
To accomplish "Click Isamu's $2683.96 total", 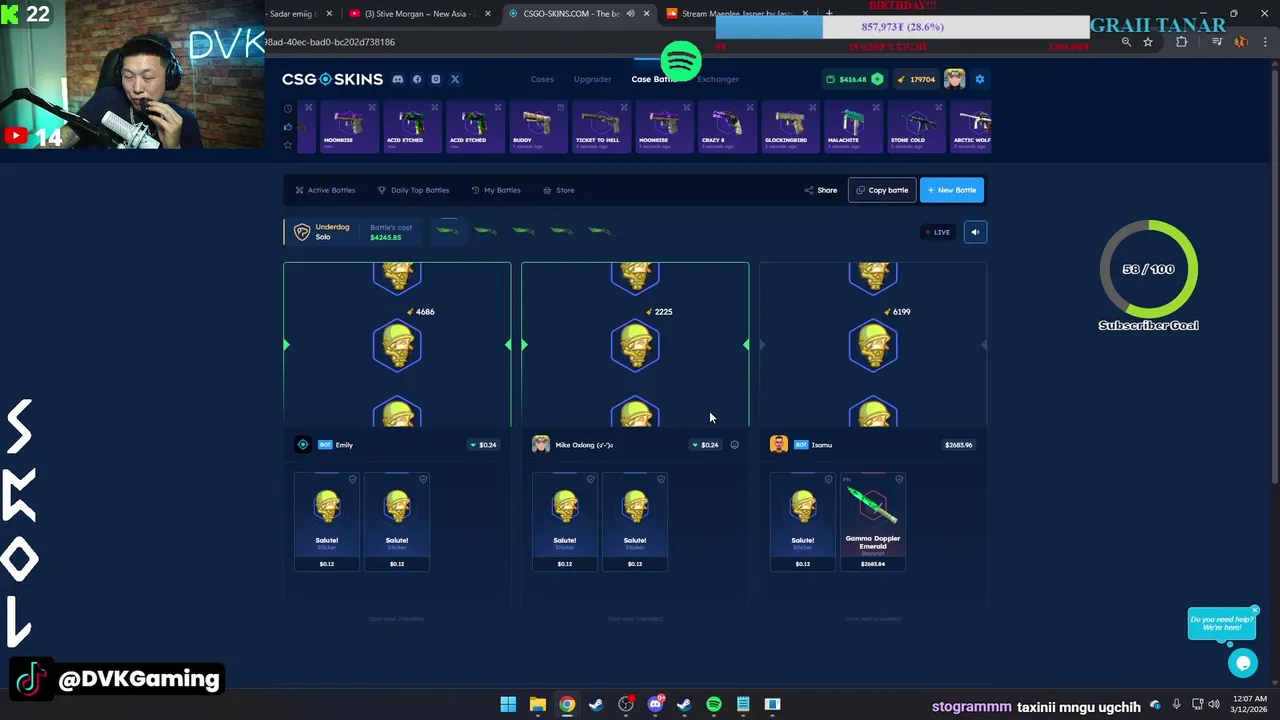I will pyautogui.click(x=958, y=445).
